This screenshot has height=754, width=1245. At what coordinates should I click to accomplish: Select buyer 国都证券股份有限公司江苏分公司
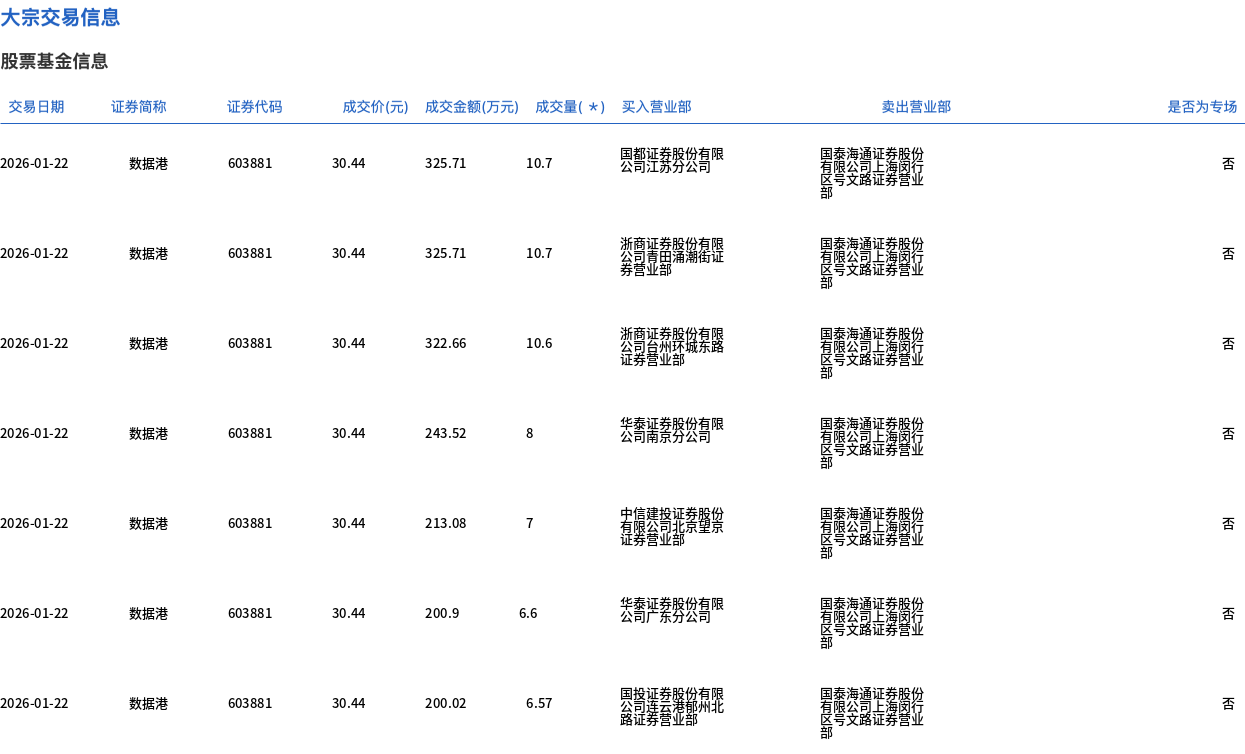coord(672,160)
